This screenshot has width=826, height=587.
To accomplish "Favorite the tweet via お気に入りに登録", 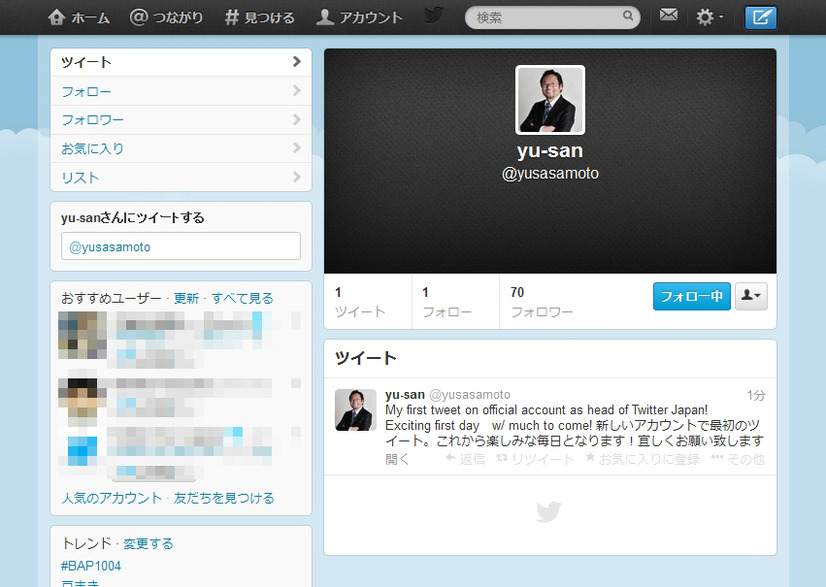I will (643, 459).
